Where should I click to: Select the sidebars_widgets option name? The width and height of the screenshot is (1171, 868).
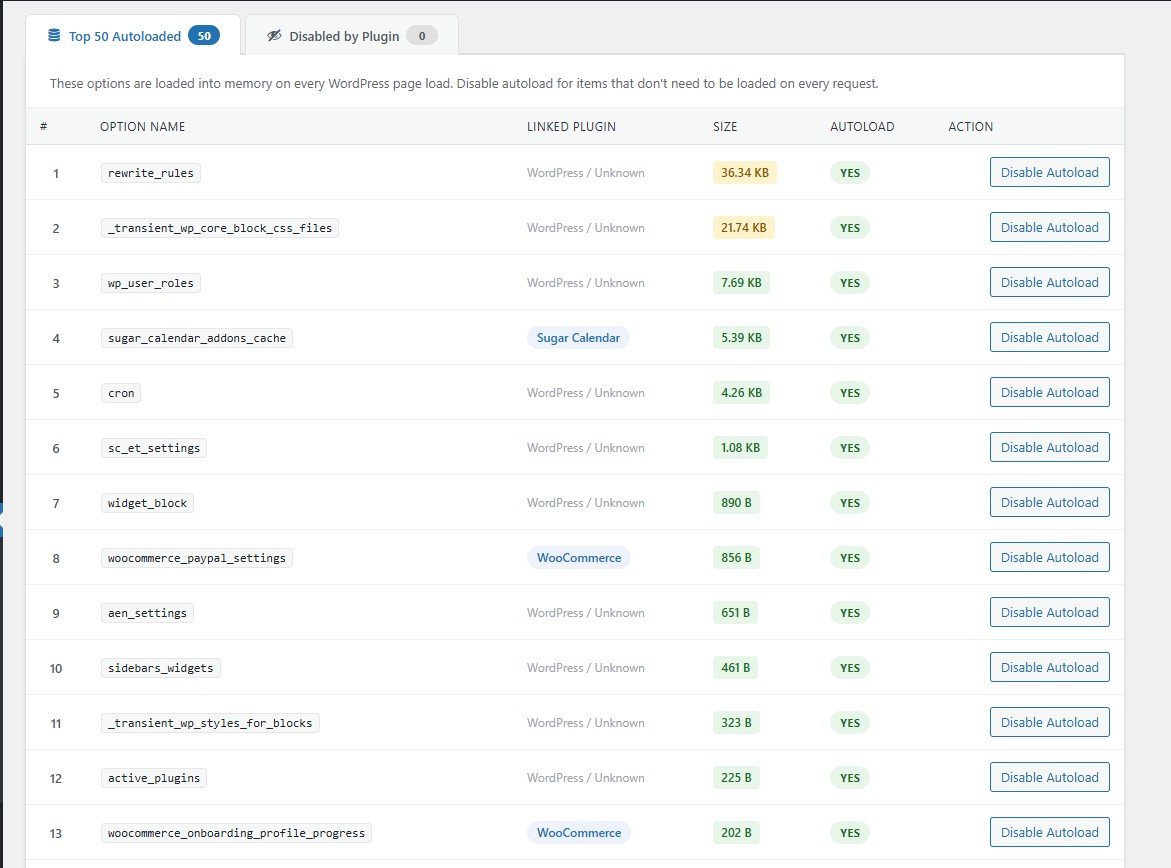161,668
